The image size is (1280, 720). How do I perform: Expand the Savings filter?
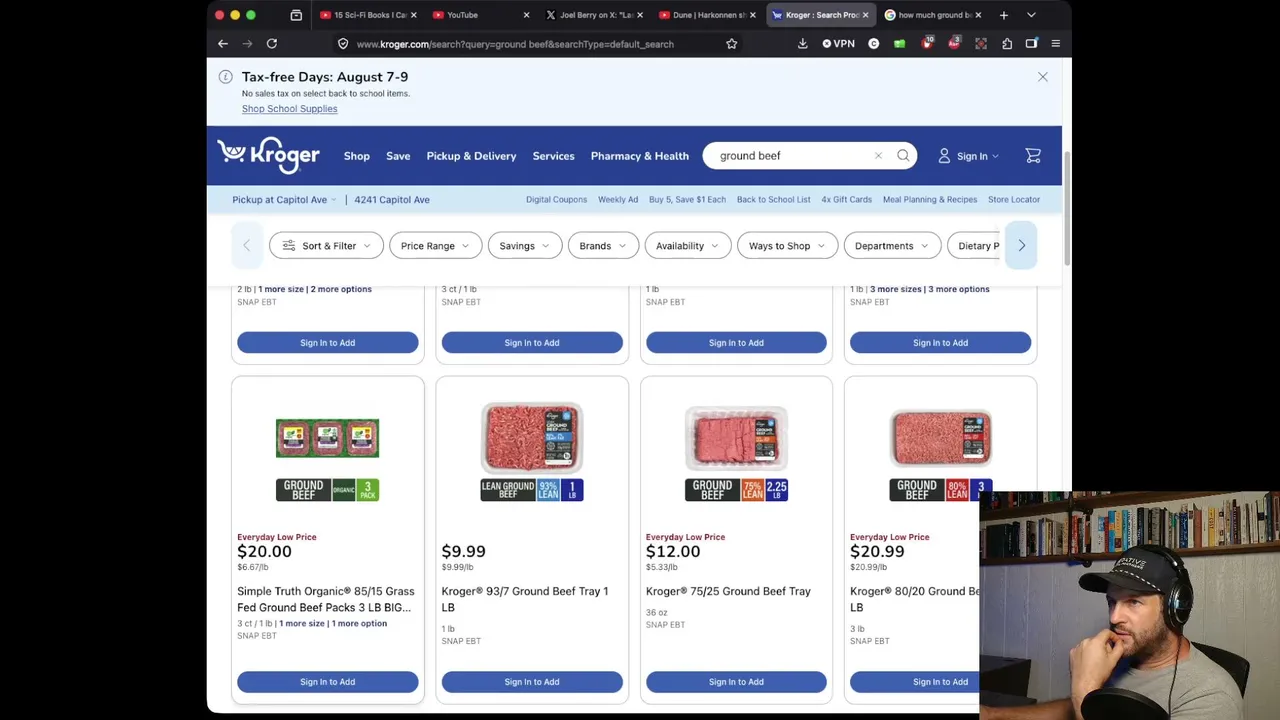point(524,246)
